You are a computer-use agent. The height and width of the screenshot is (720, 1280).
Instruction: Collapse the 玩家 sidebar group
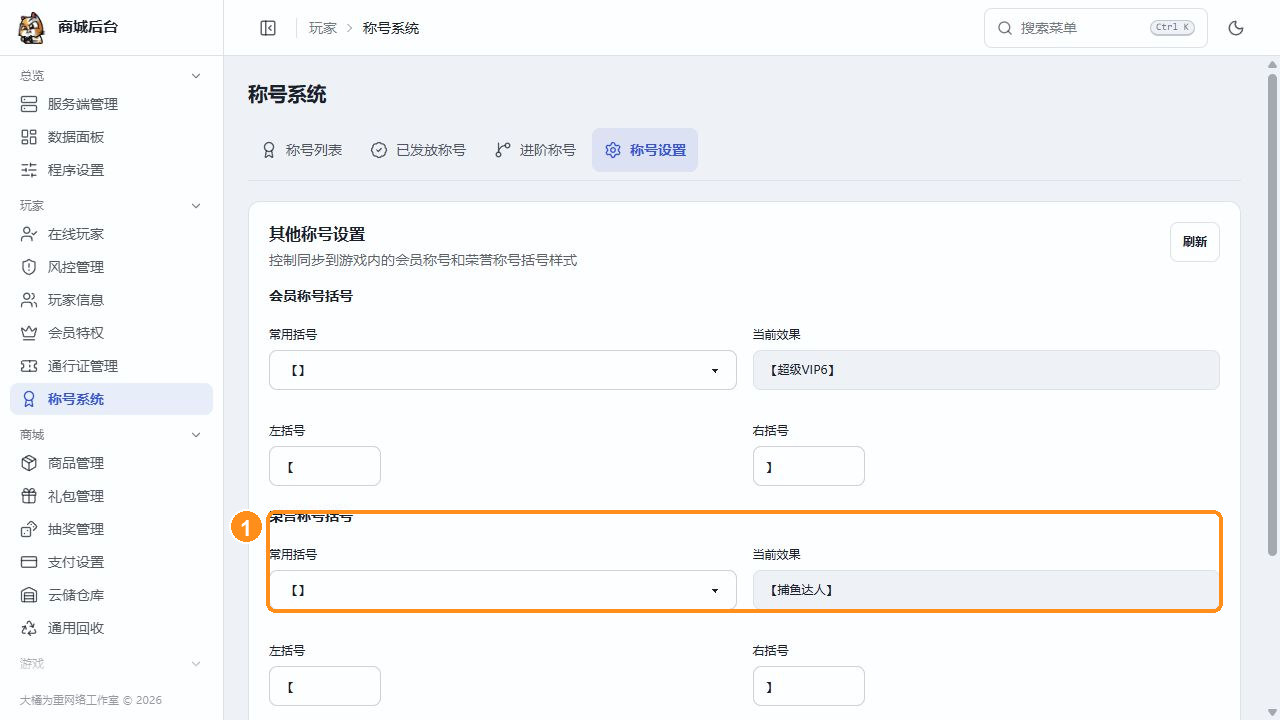click(111, 205)
